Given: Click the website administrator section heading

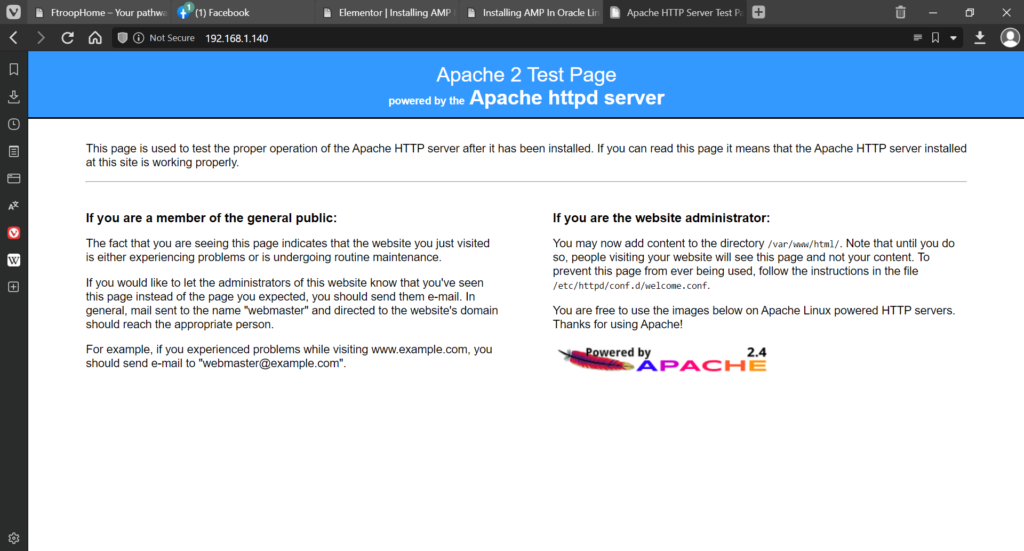Looking at the screenshot, I should point(661,218).
